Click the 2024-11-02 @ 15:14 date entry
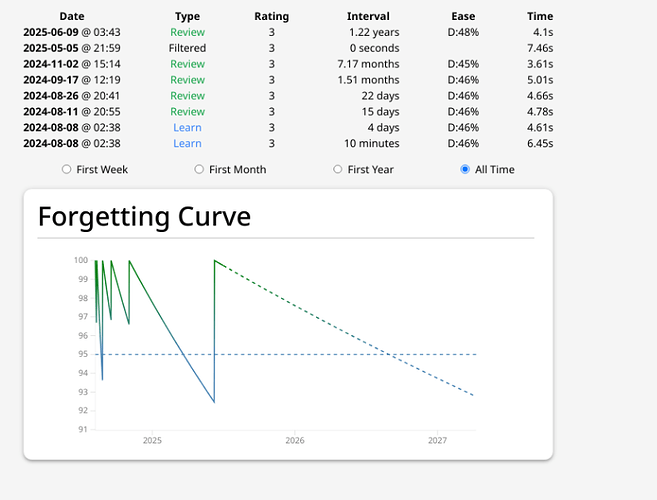657x500 pixels. [x=72, y=64]
